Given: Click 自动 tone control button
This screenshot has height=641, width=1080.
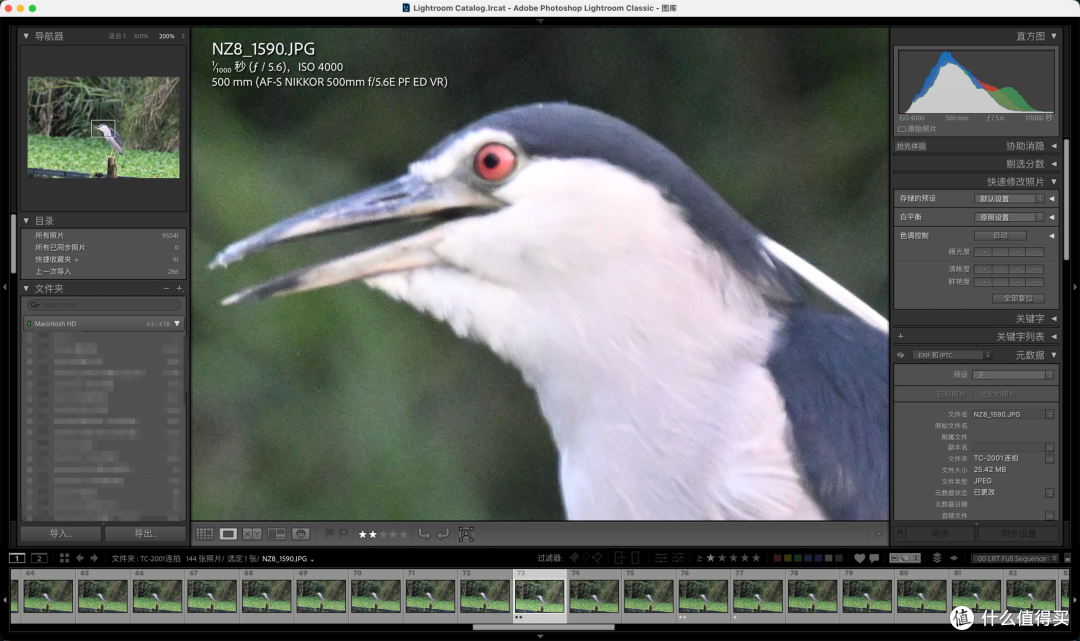Looking at the screenshot, I should [1000, 235].
